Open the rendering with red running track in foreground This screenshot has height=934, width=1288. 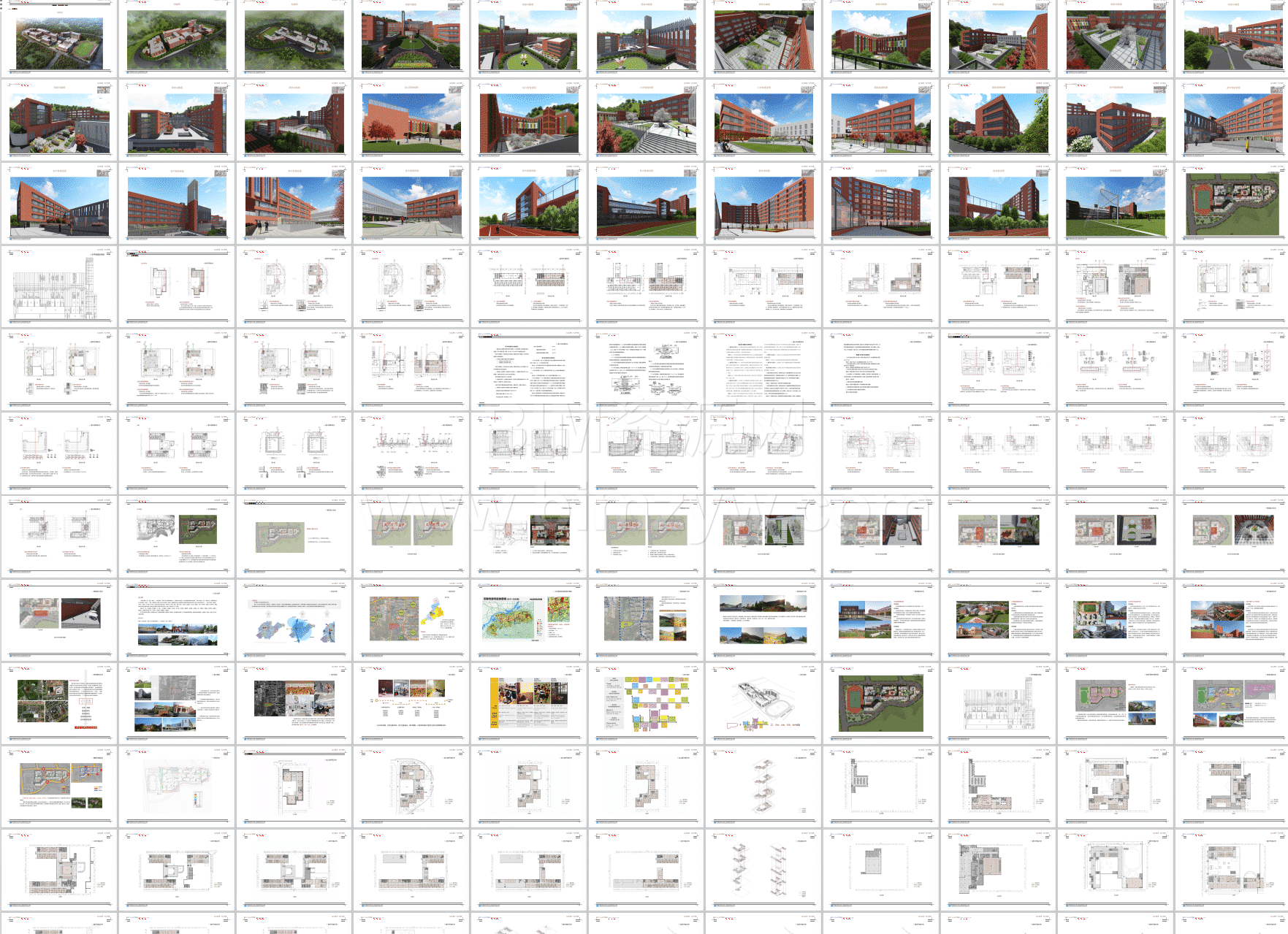tap(529, 203)
